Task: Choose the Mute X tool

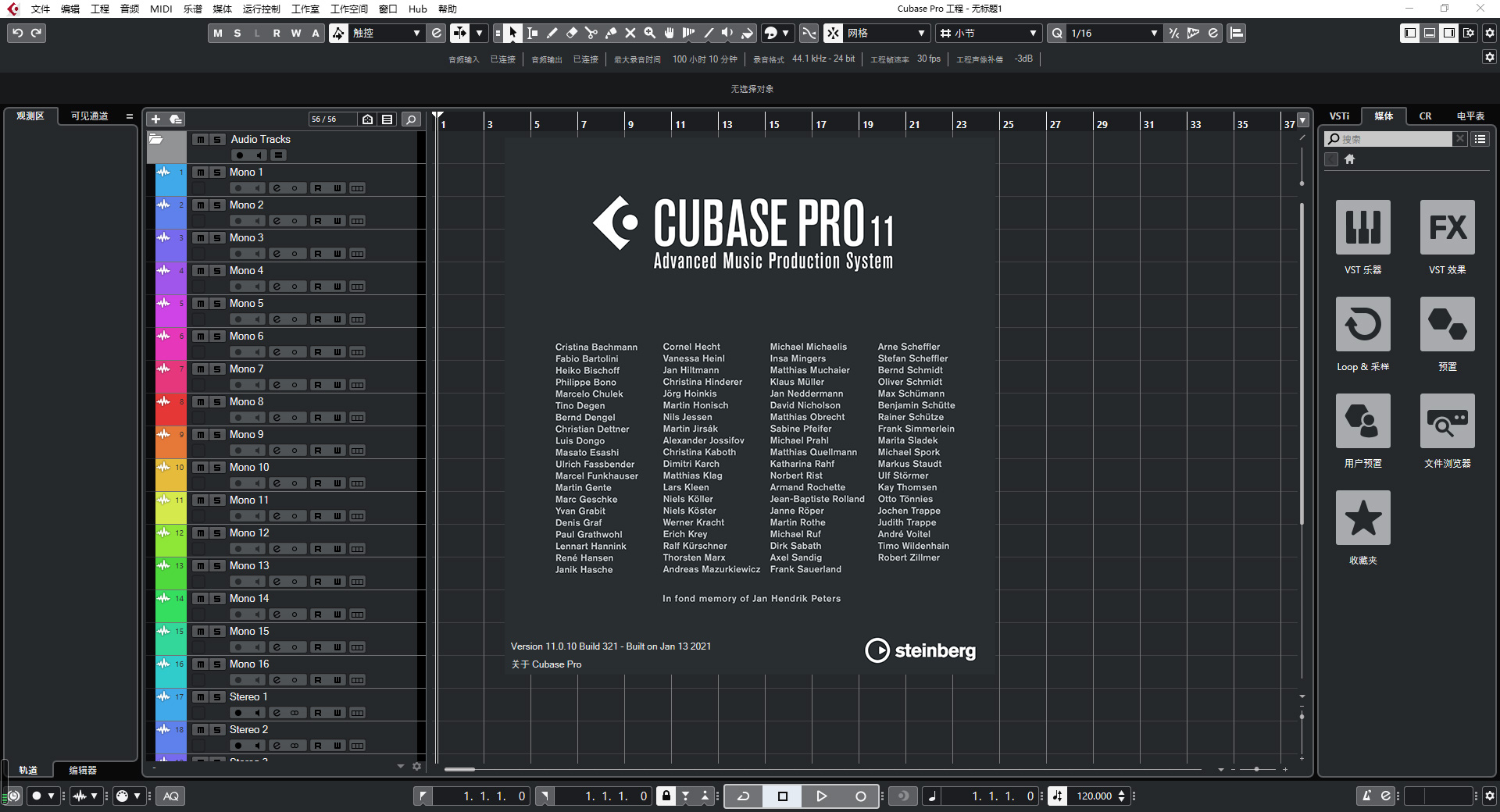Action: (x=630, y=33)
